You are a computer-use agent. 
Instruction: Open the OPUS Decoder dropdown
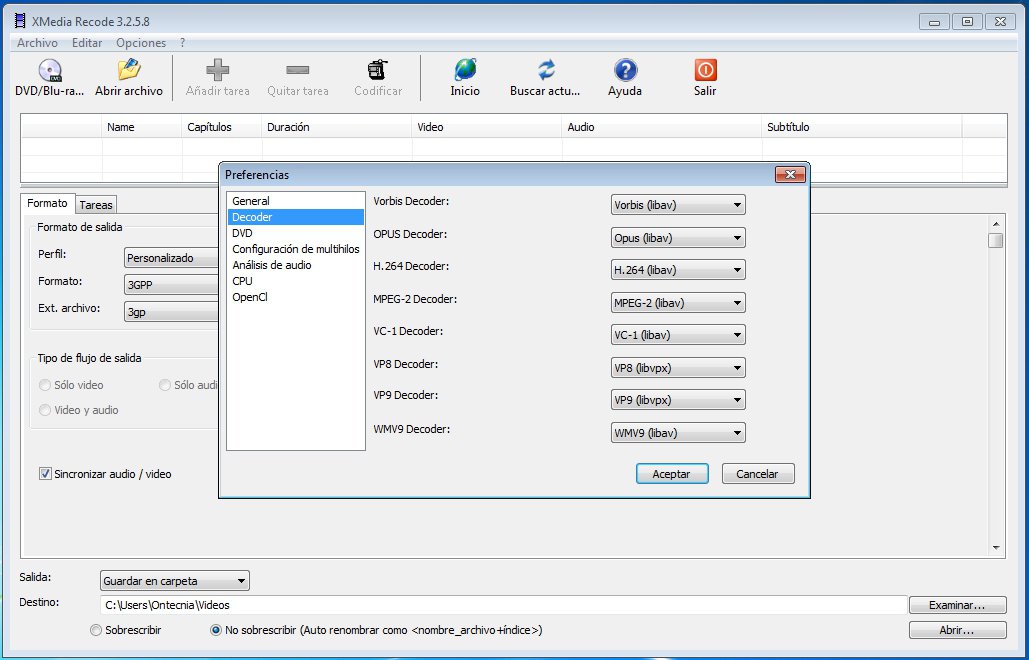pos(678,237)
